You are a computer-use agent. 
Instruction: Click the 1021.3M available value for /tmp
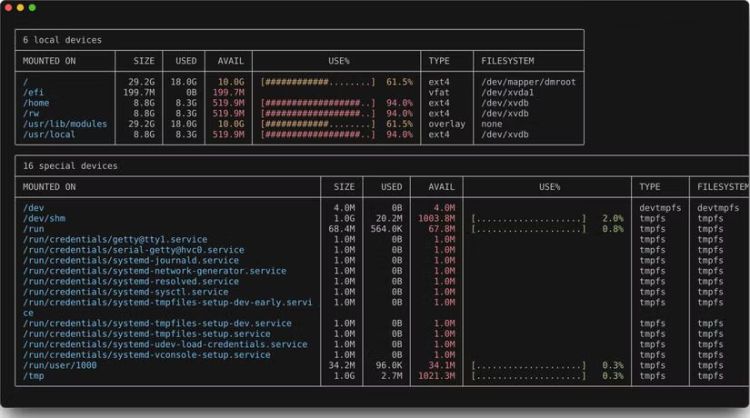pyautogui.click(x=435, y=376)
